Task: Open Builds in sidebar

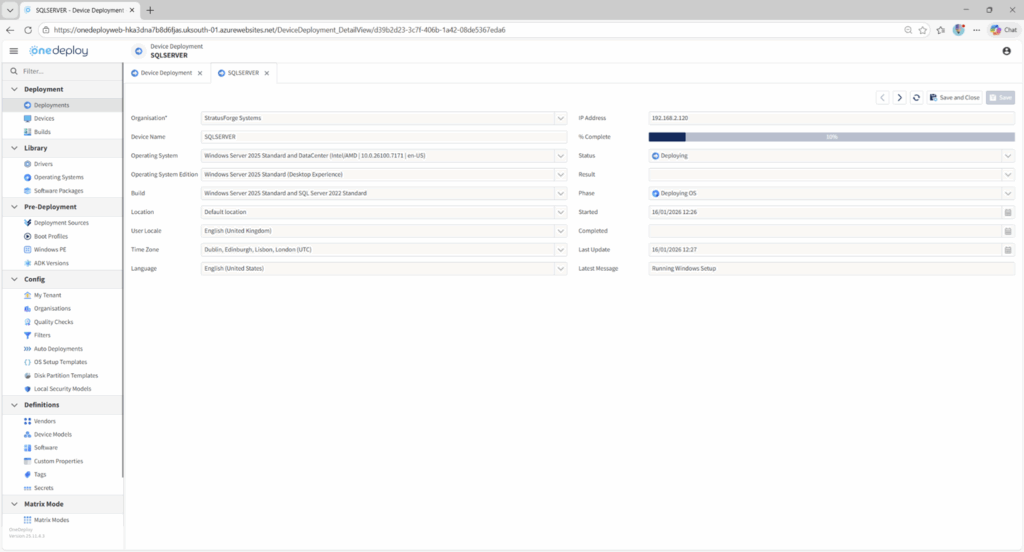Action: coord(42,132)
